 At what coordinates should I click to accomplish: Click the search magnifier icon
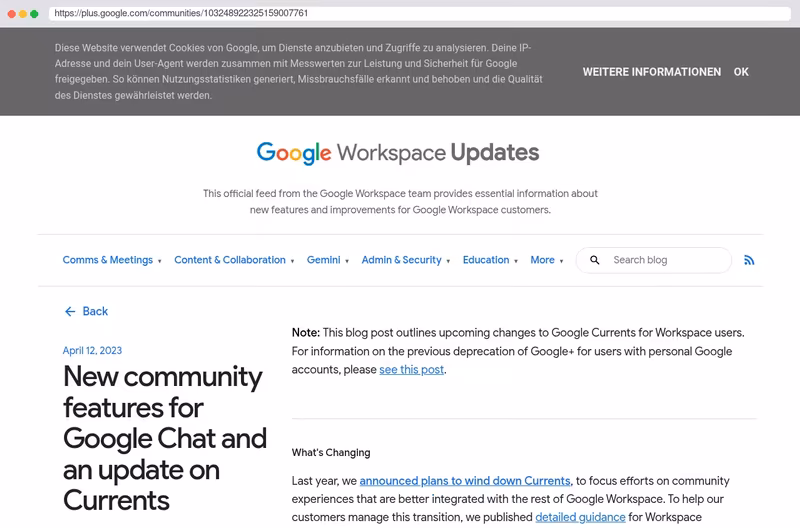pos(594,260)
